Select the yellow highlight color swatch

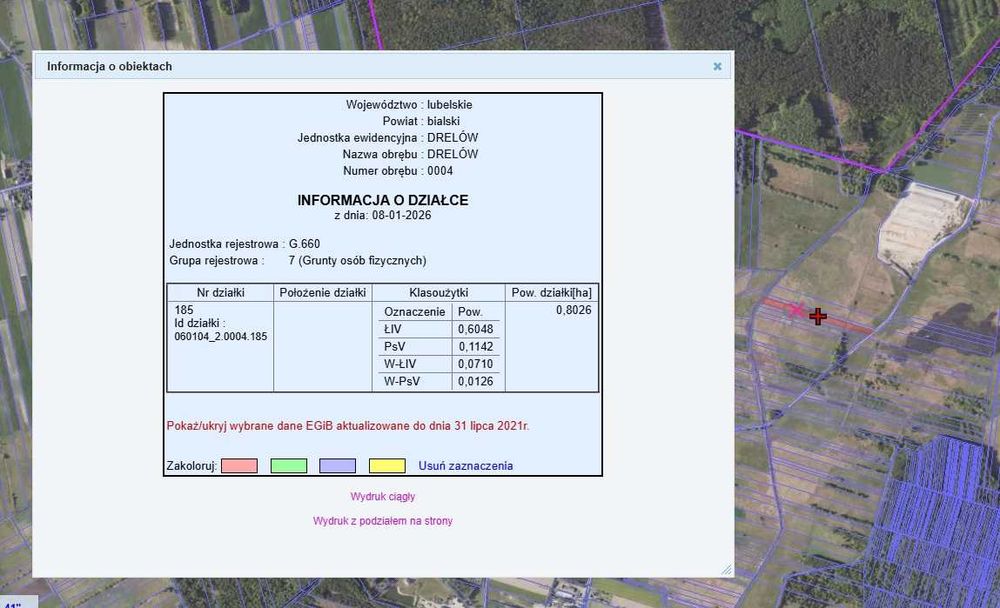pos(387,466)
